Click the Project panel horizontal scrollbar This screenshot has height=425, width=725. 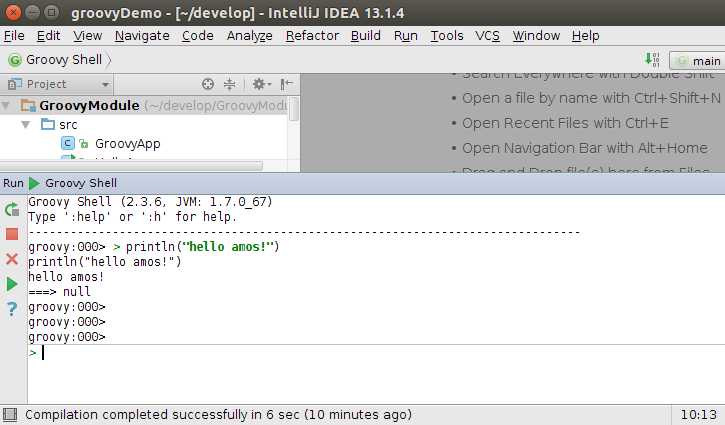[131, 166]
